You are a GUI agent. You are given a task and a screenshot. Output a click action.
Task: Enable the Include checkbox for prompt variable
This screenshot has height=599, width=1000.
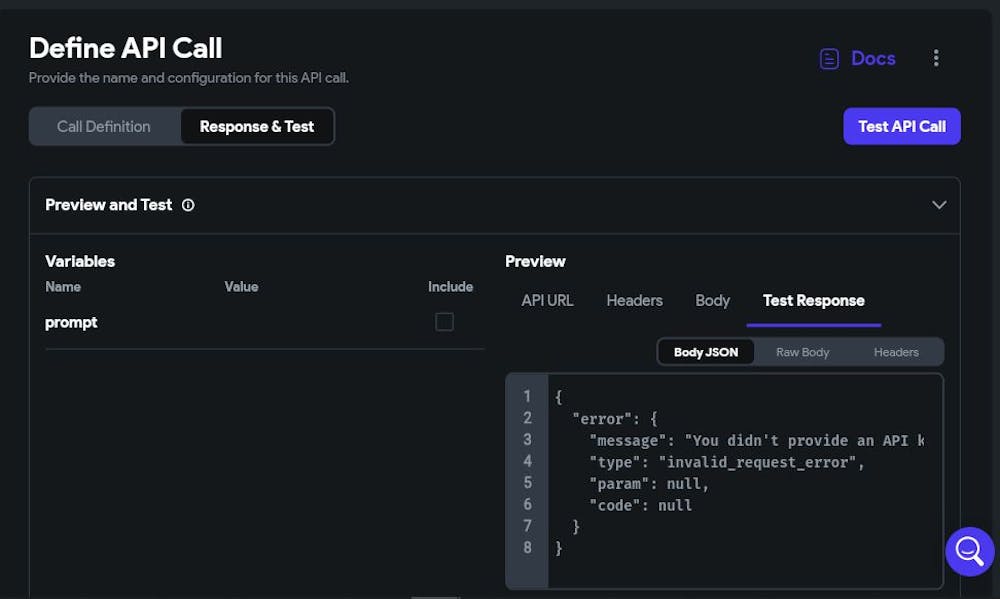[444, 321]
